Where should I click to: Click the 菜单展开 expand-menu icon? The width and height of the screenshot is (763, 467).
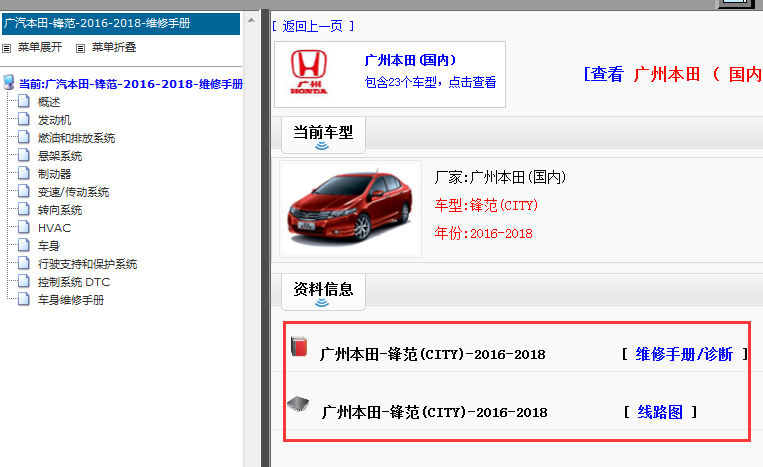pyautogui.click(x=6, y=48)
